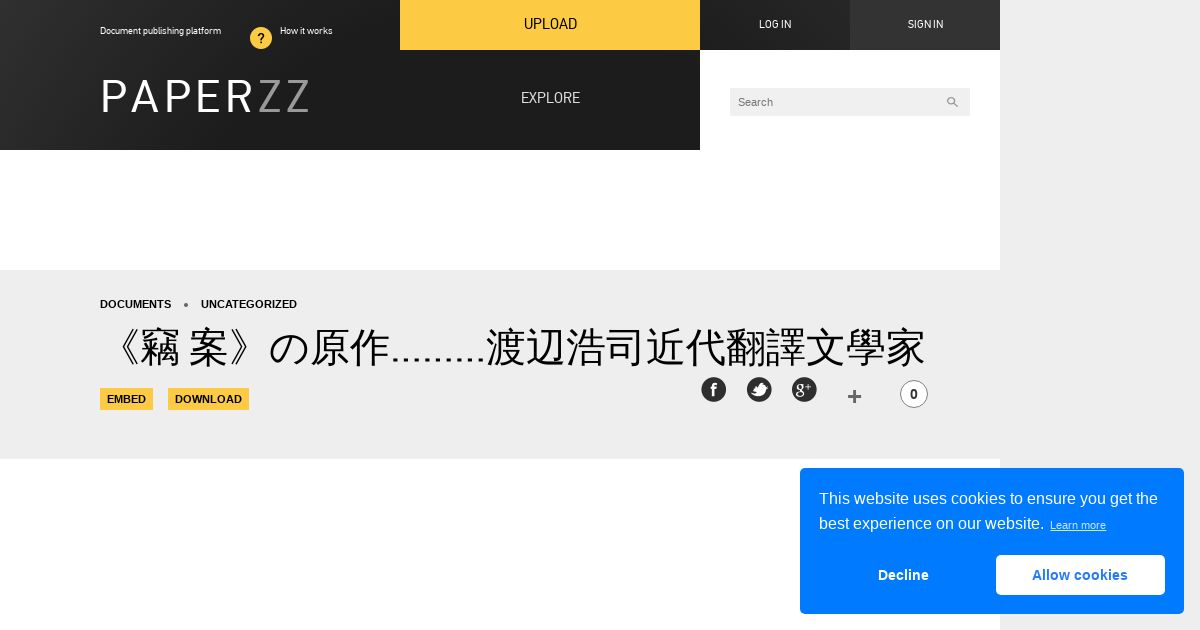The height and width of the screenshot is (630, 1200).
Task: Open the Learn more cookie link
Action: 1078,525
